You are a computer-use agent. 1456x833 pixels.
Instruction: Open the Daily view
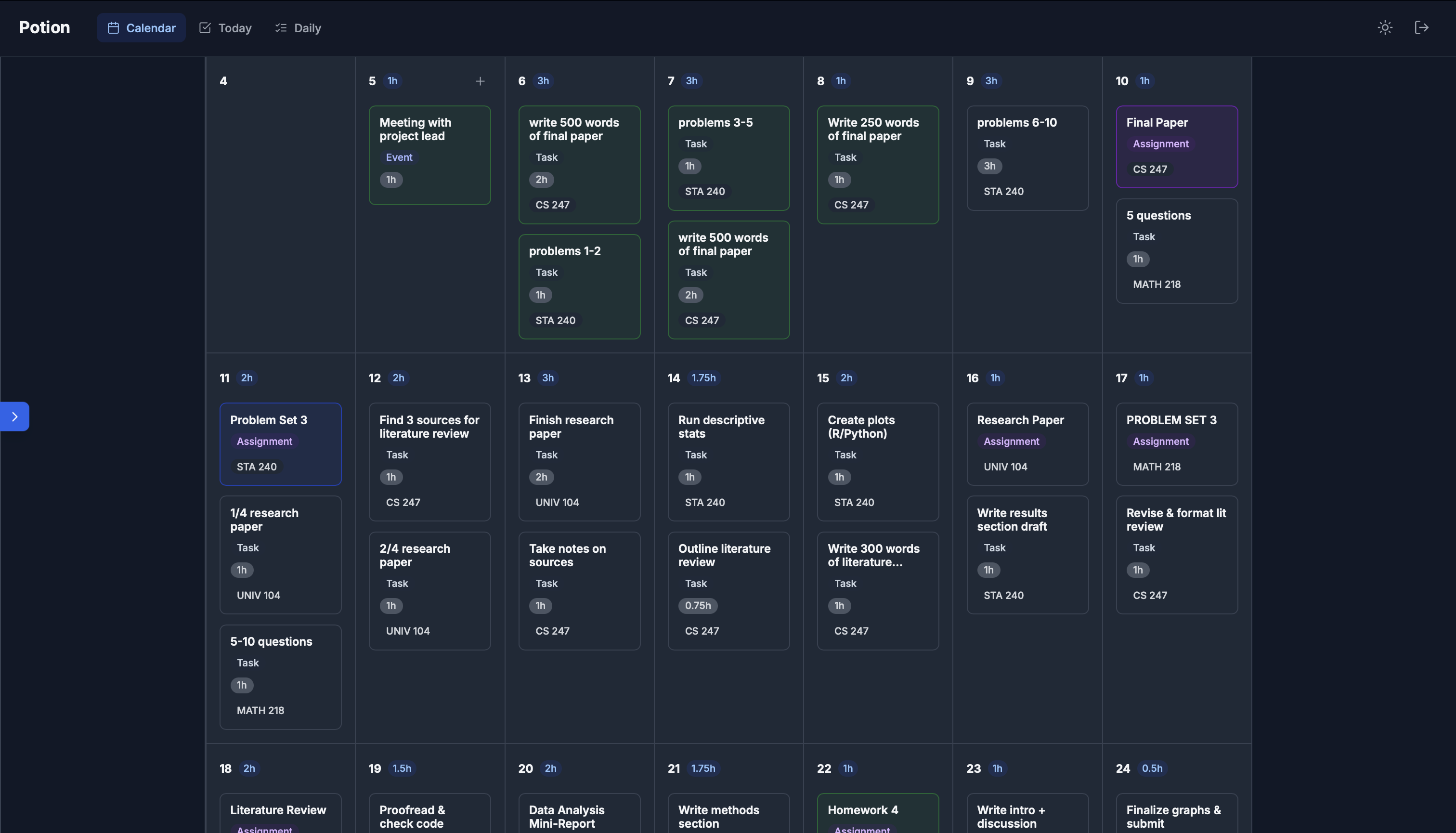pyautogui.click(x=297, y=27)
